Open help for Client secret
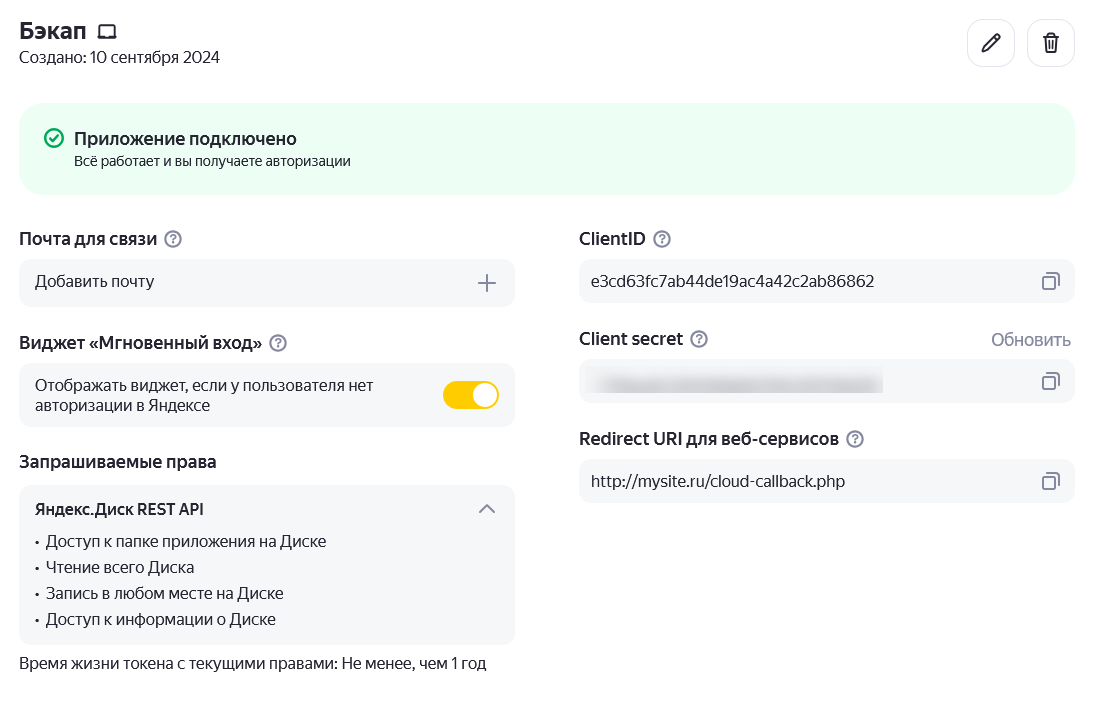 click(699, 339)
